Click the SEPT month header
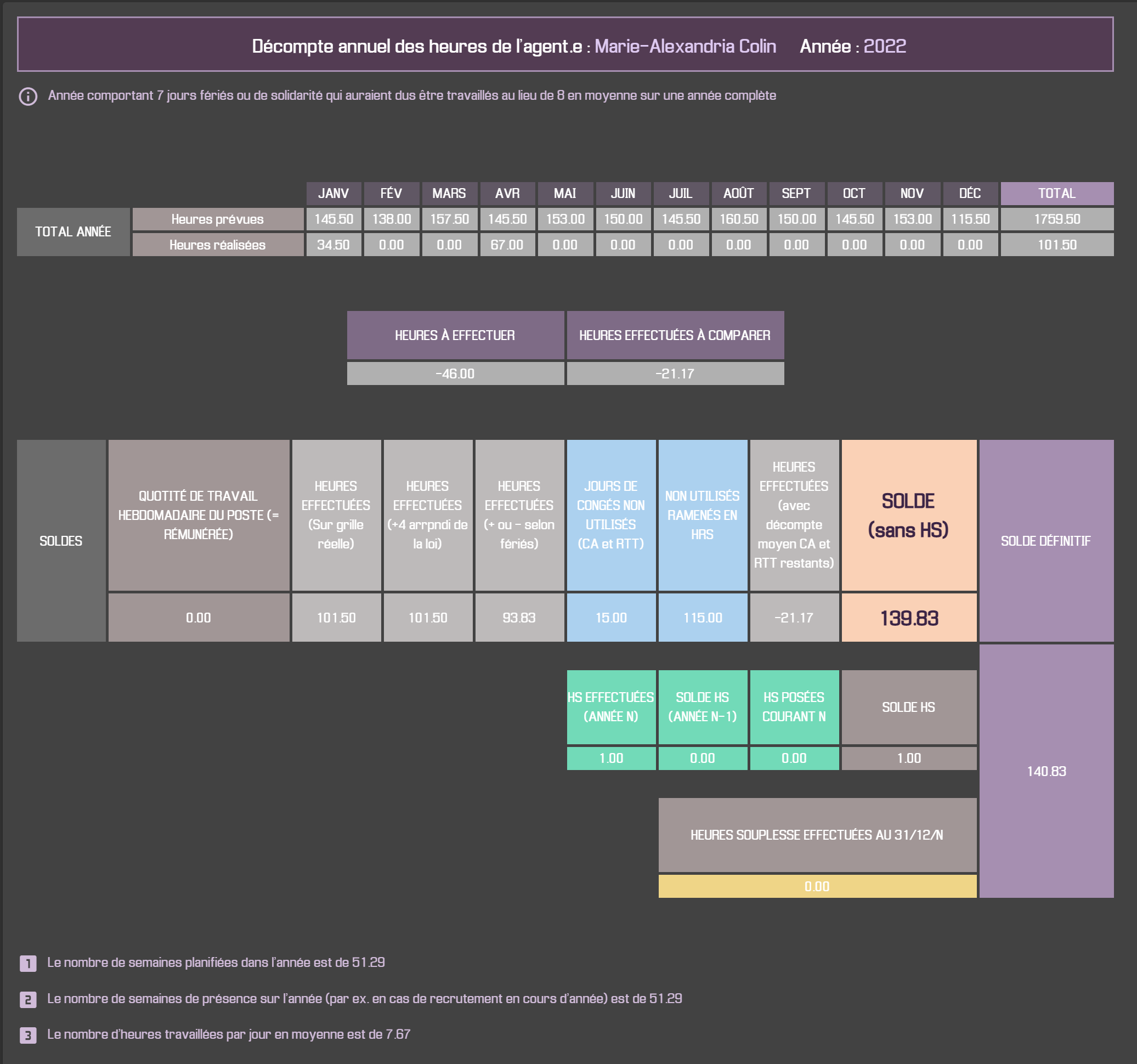This screenshot has height=1064, width=1137. 797,194
